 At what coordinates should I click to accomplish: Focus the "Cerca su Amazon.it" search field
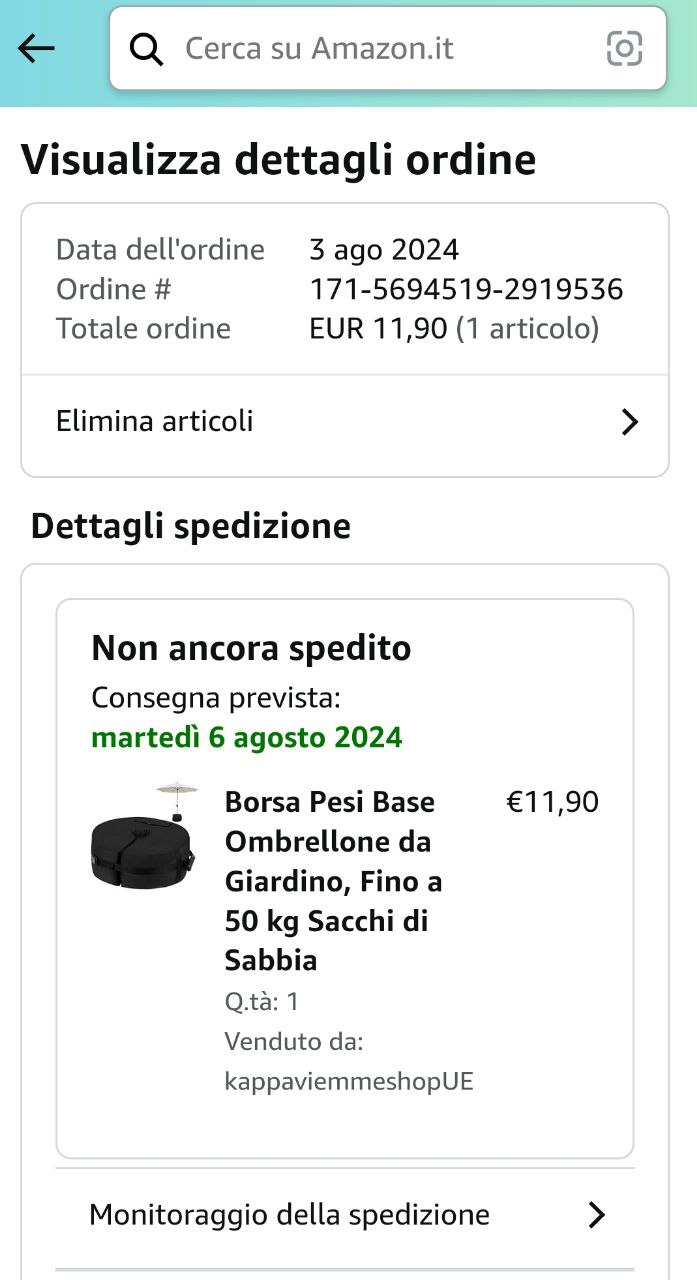[x=380, y=48]
